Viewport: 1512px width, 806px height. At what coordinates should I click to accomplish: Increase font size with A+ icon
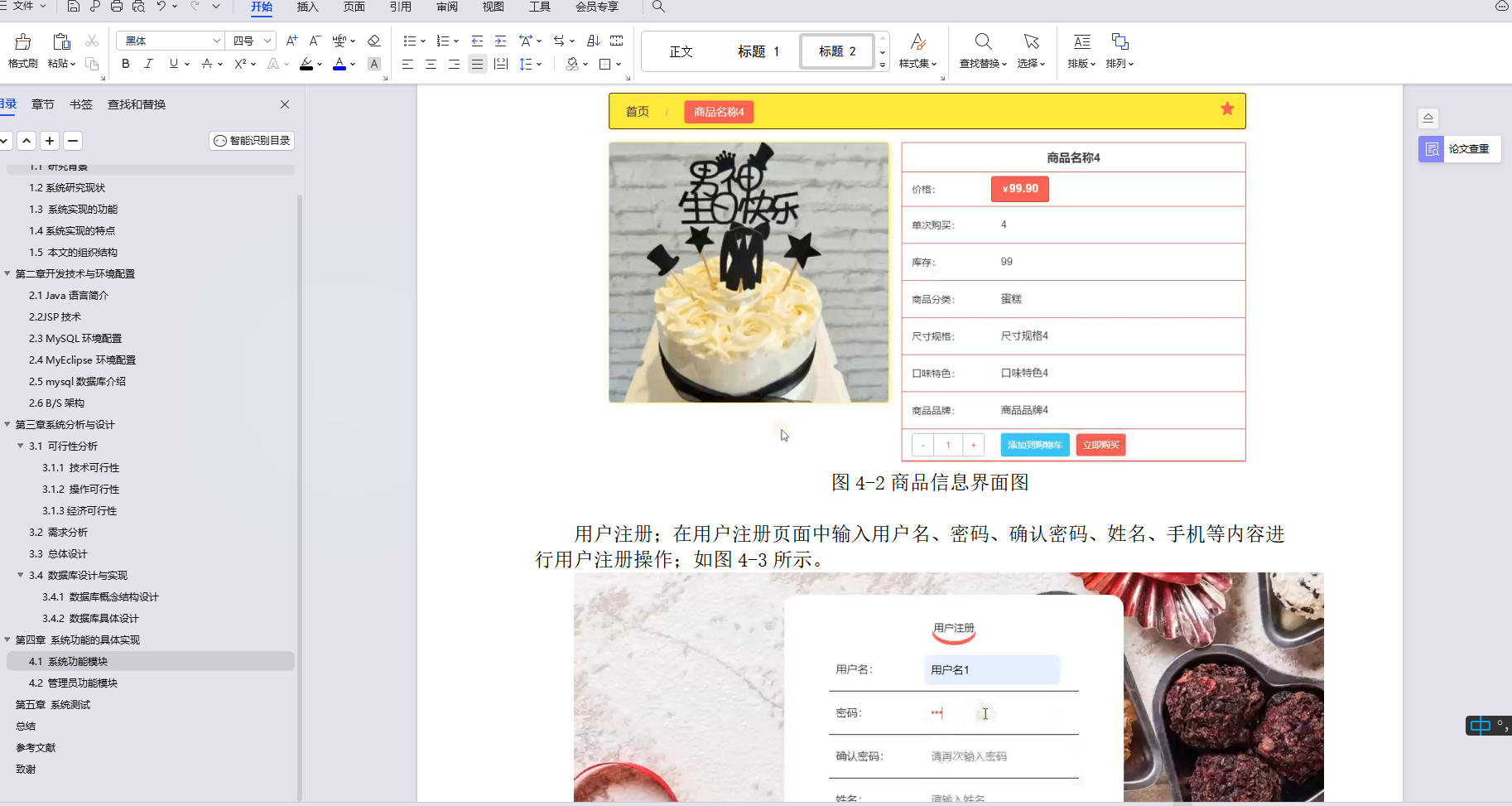pos(291,41)
